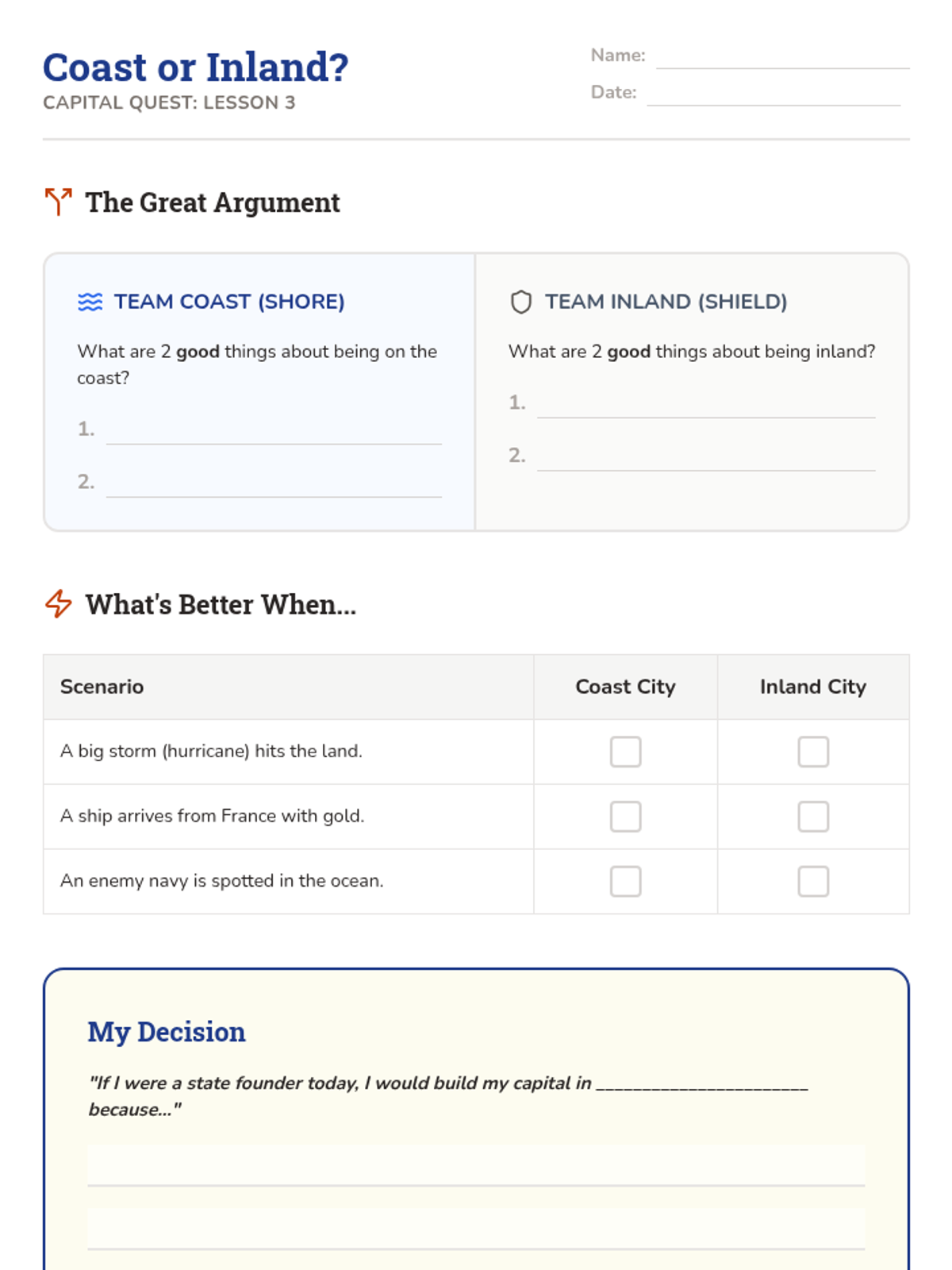Click the lightning bolt icon beside What's Better When
952x1270 pixels.
pyautogui.click(x=58, y=604)
